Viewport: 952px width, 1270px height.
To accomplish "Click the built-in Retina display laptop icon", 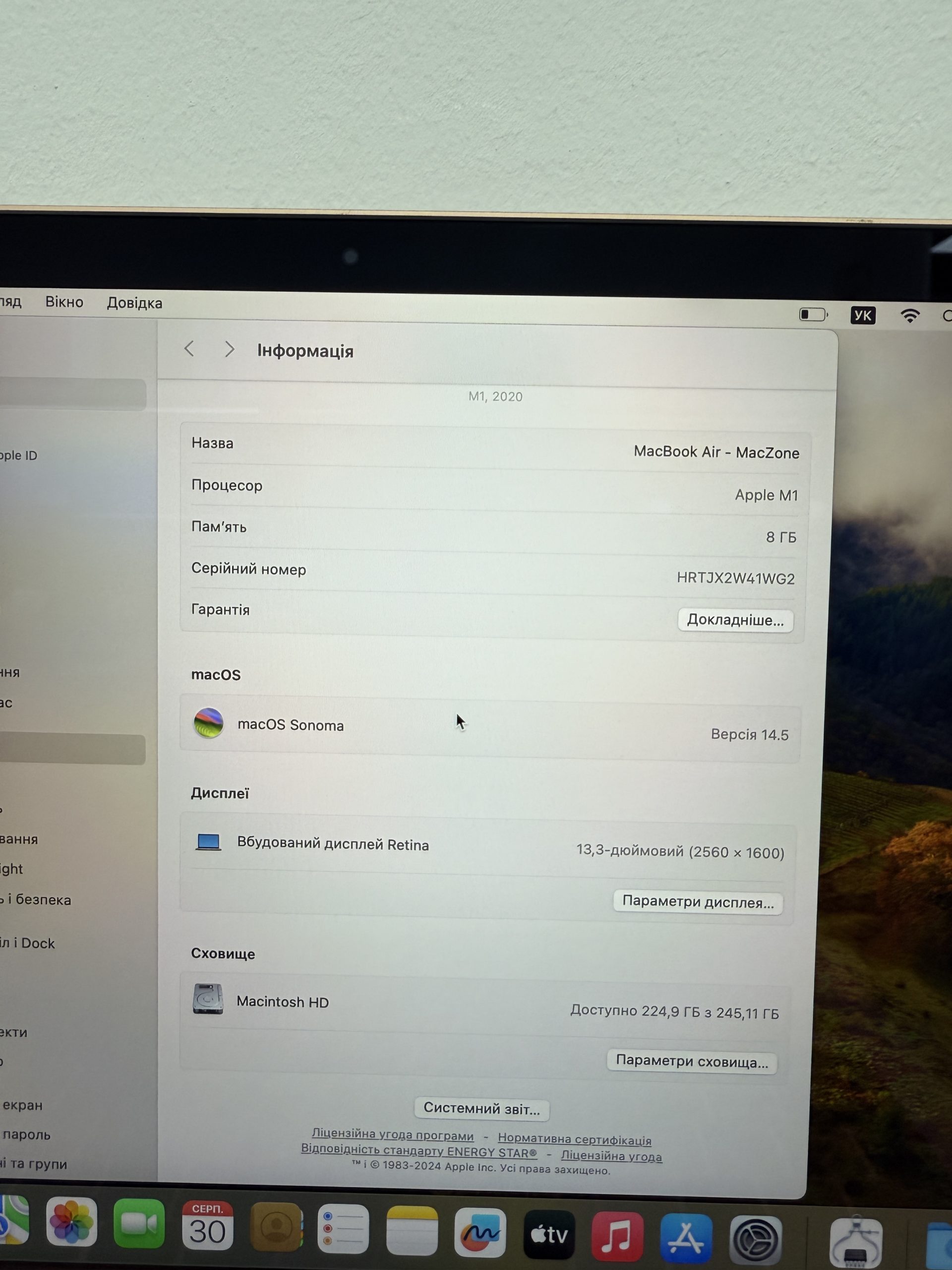I will tap(208, 842).
